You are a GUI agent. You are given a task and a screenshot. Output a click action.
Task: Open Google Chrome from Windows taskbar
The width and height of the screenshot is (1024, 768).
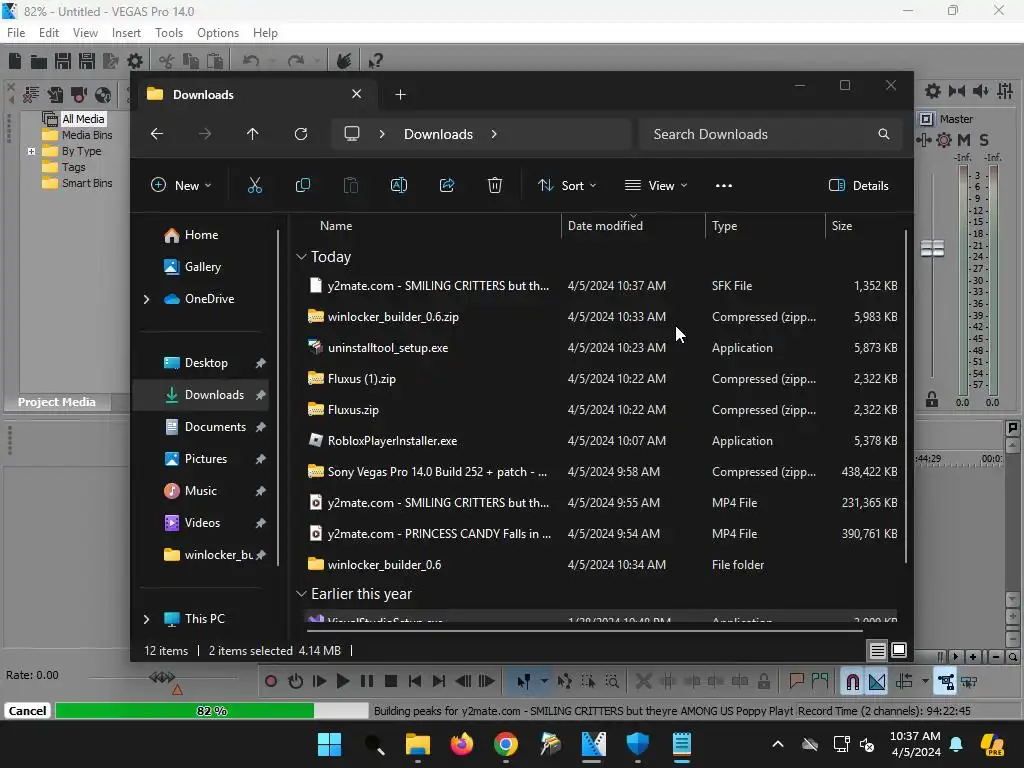505,744
